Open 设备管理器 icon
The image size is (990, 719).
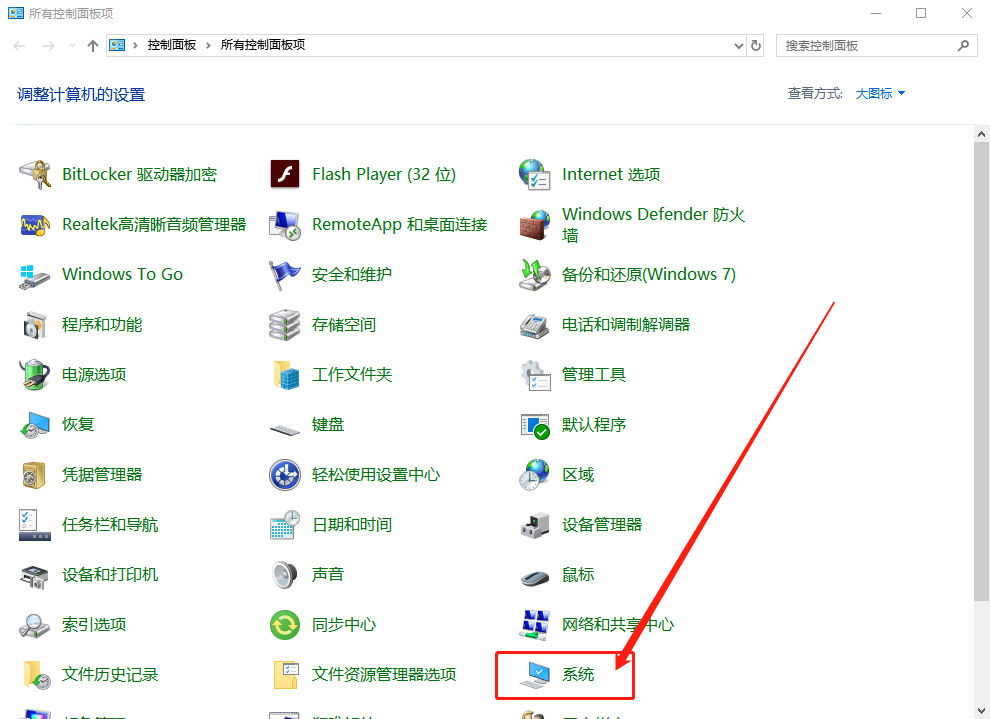(x=535, y=525)
